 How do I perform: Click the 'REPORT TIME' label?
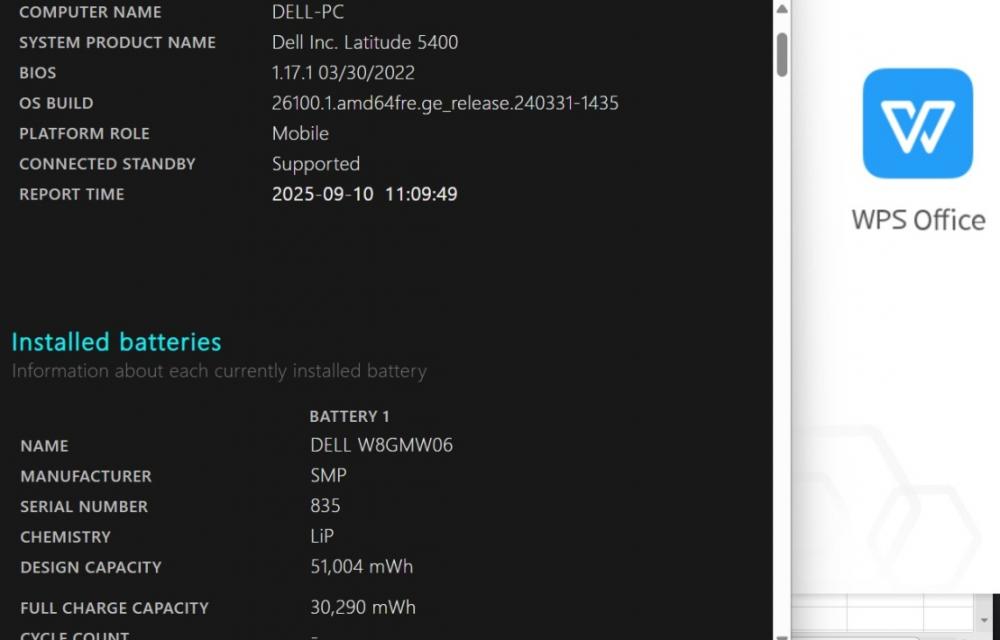[x=71, y=194]
